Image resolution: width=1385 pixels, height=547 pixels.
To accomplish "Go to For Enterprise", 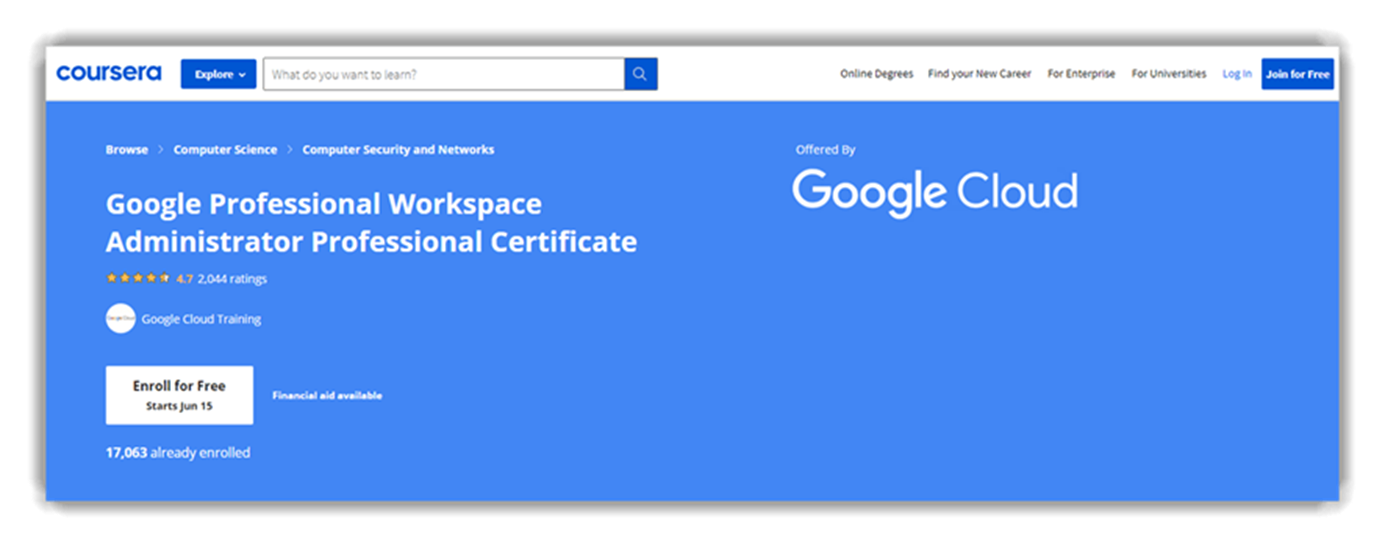I will [x=1081, y=74].
